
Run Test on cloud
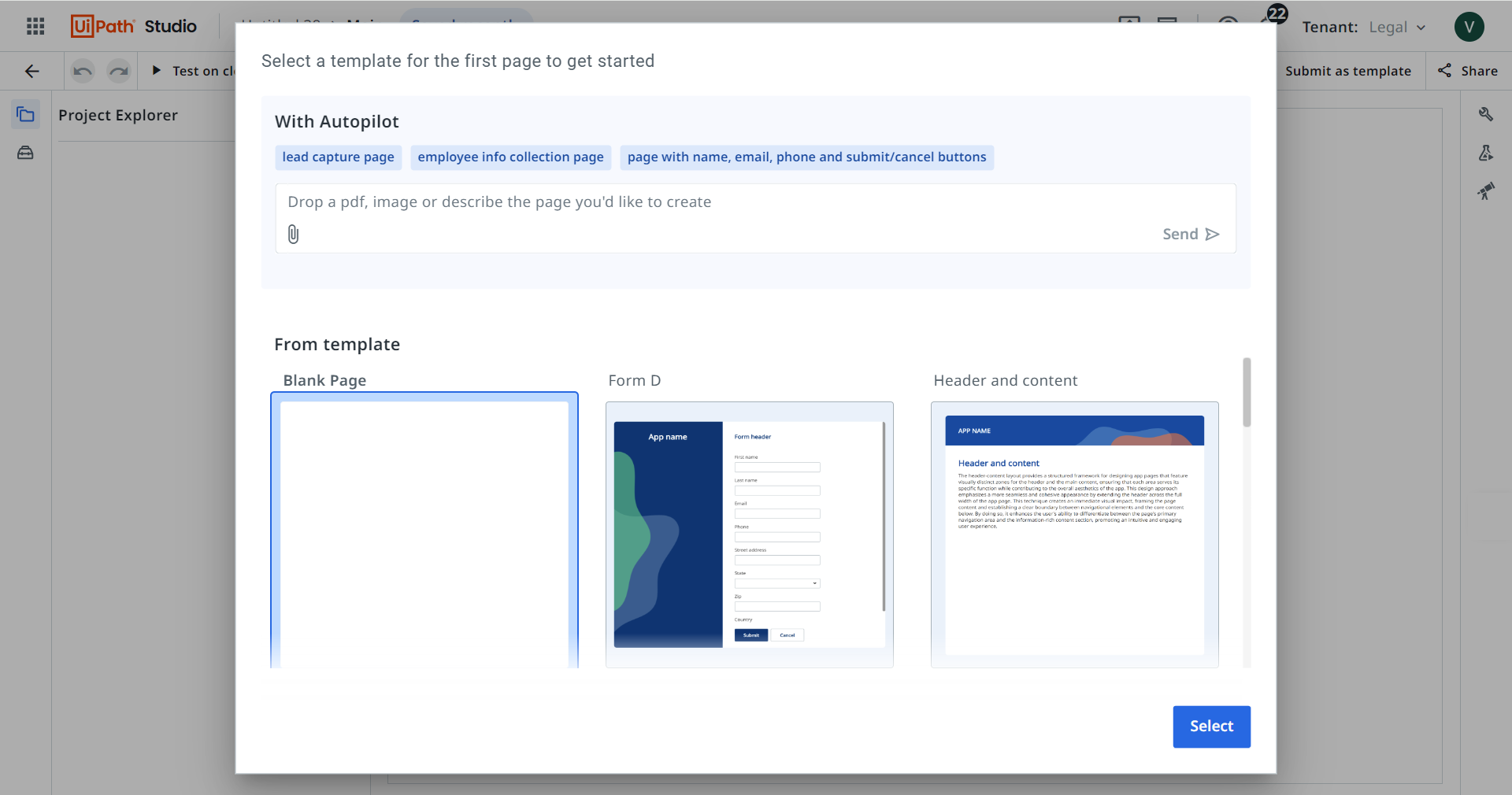pyautogui.click(x=195, y=71)
